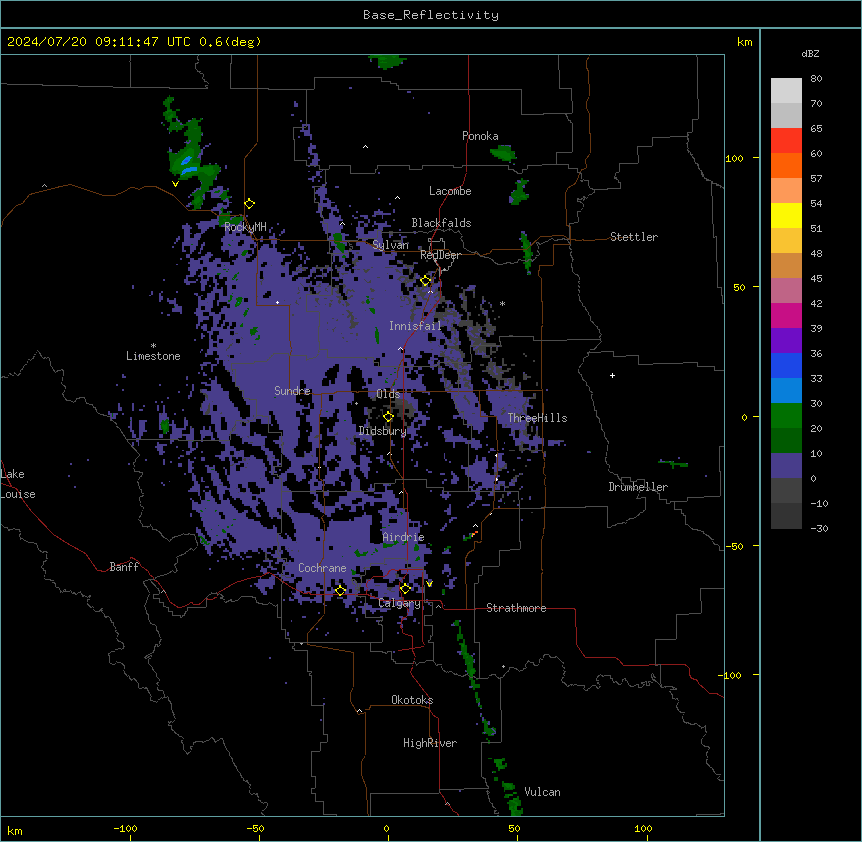Click the yellow diamond marker below RedDeer
This screenshot has height=842, width=862.
tap(426, 281)
